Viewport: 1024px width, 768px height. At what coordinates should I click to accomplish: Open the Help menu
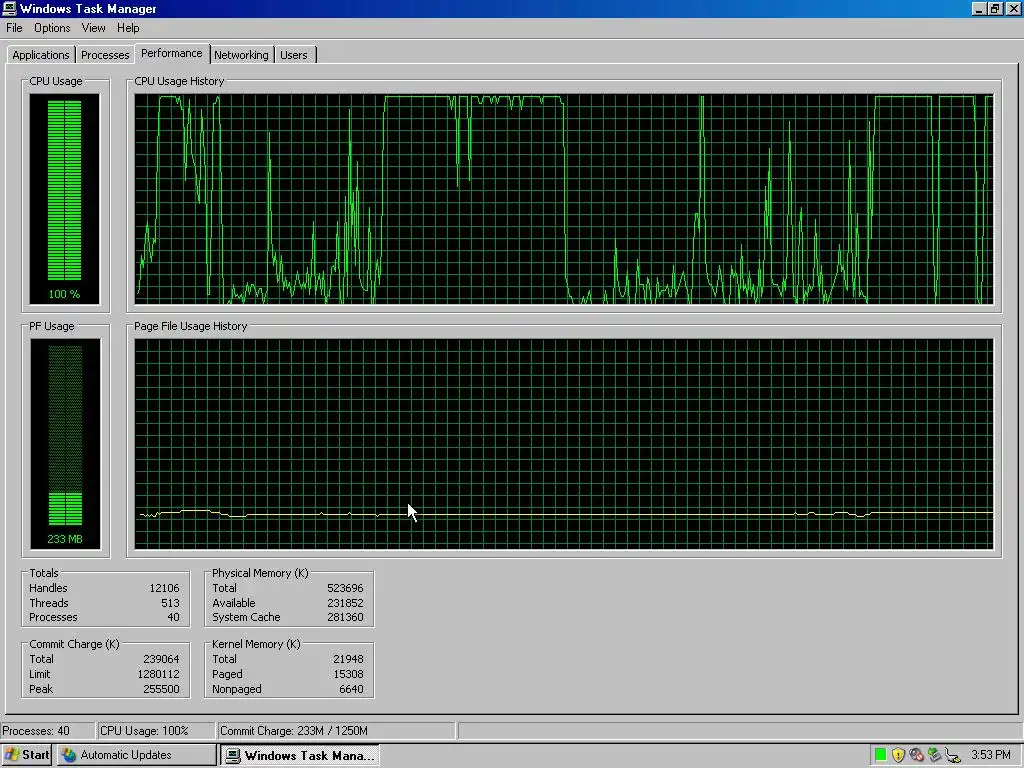click(x=128, y=28)
